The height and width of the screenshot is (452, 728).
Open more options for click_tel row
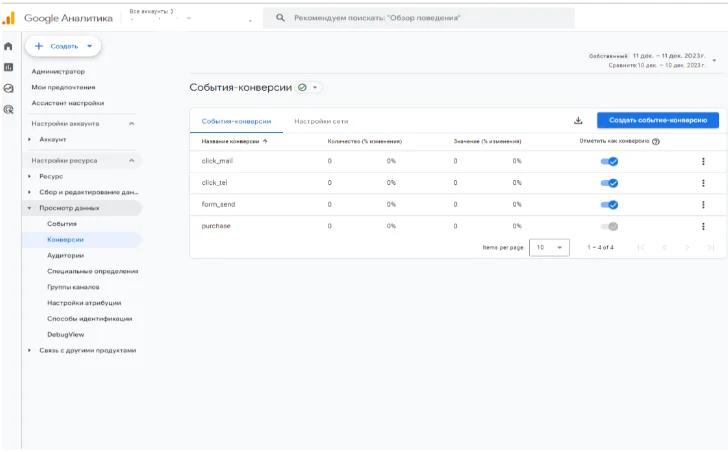[703, 183]
